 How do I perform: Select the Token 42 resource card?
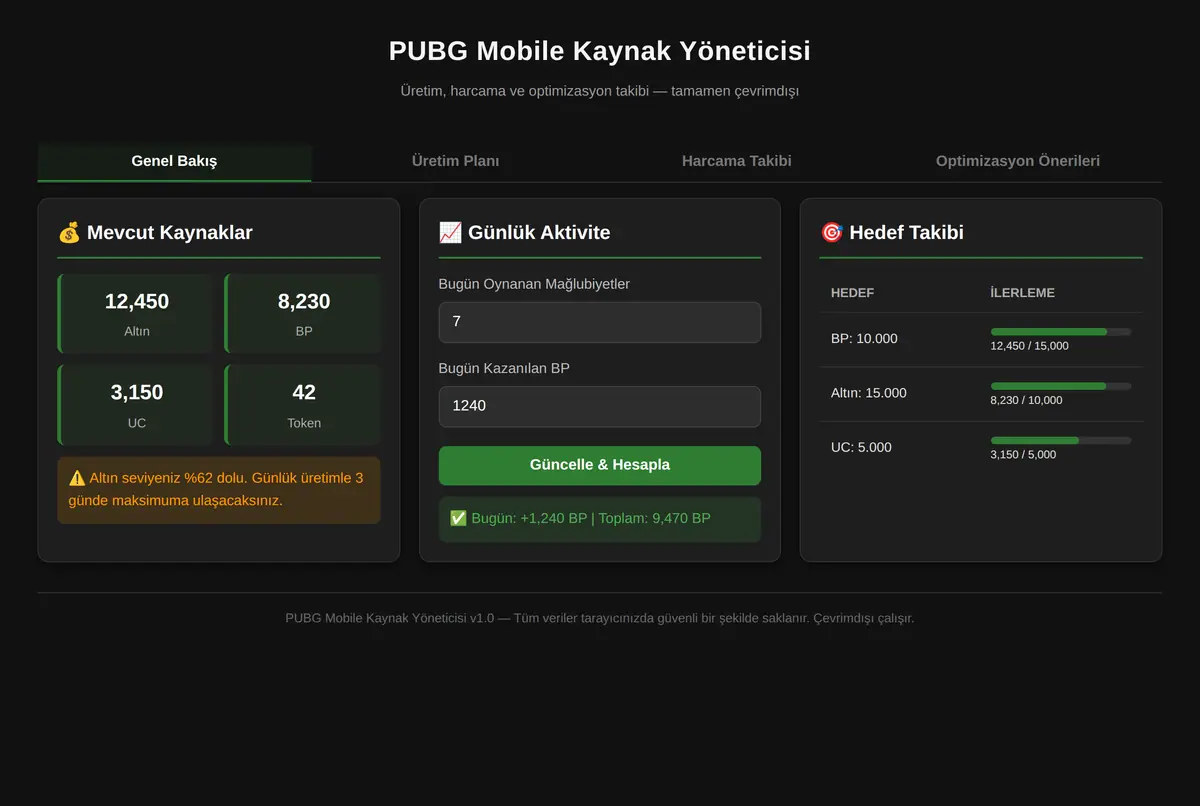click(303, 405)
